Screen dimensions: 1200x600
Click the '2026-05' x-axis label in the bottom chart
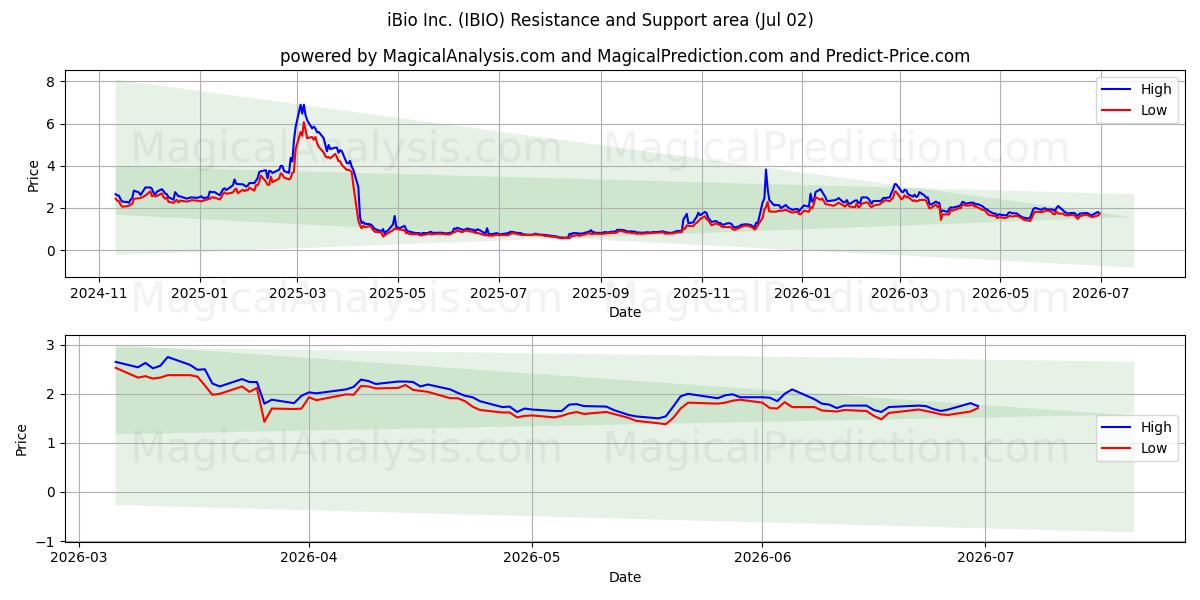[531, 558]
